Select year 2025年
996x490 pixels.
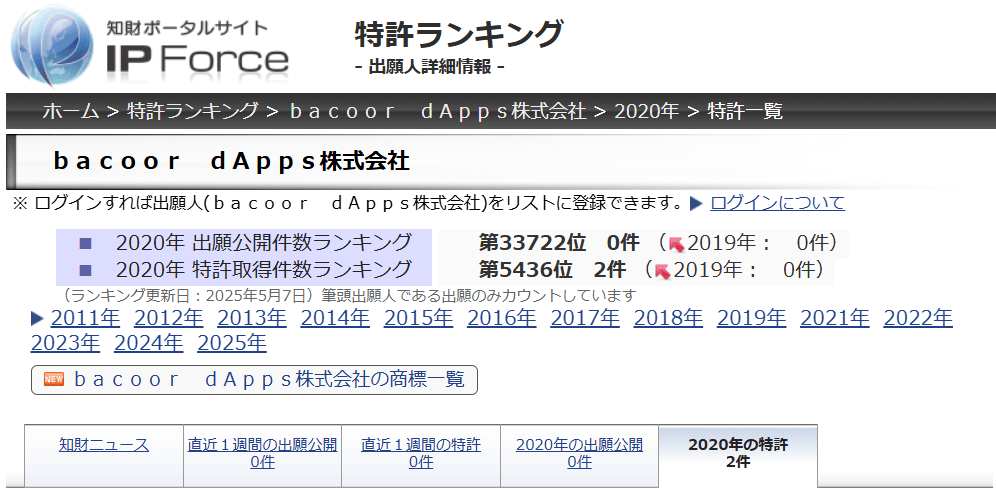232,344
